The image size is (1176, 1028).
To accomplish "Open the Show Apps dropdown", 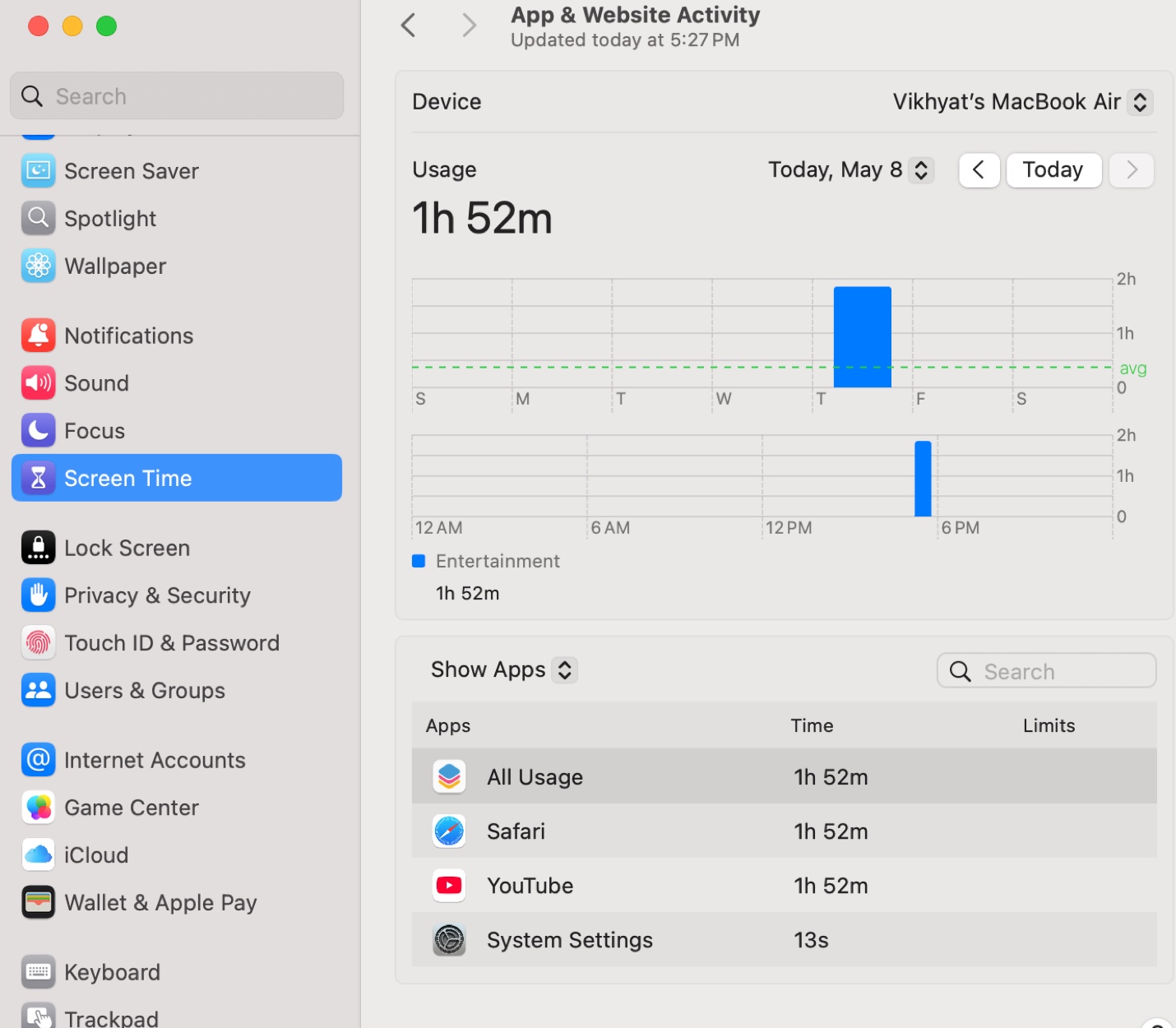I will click(502, 669).
